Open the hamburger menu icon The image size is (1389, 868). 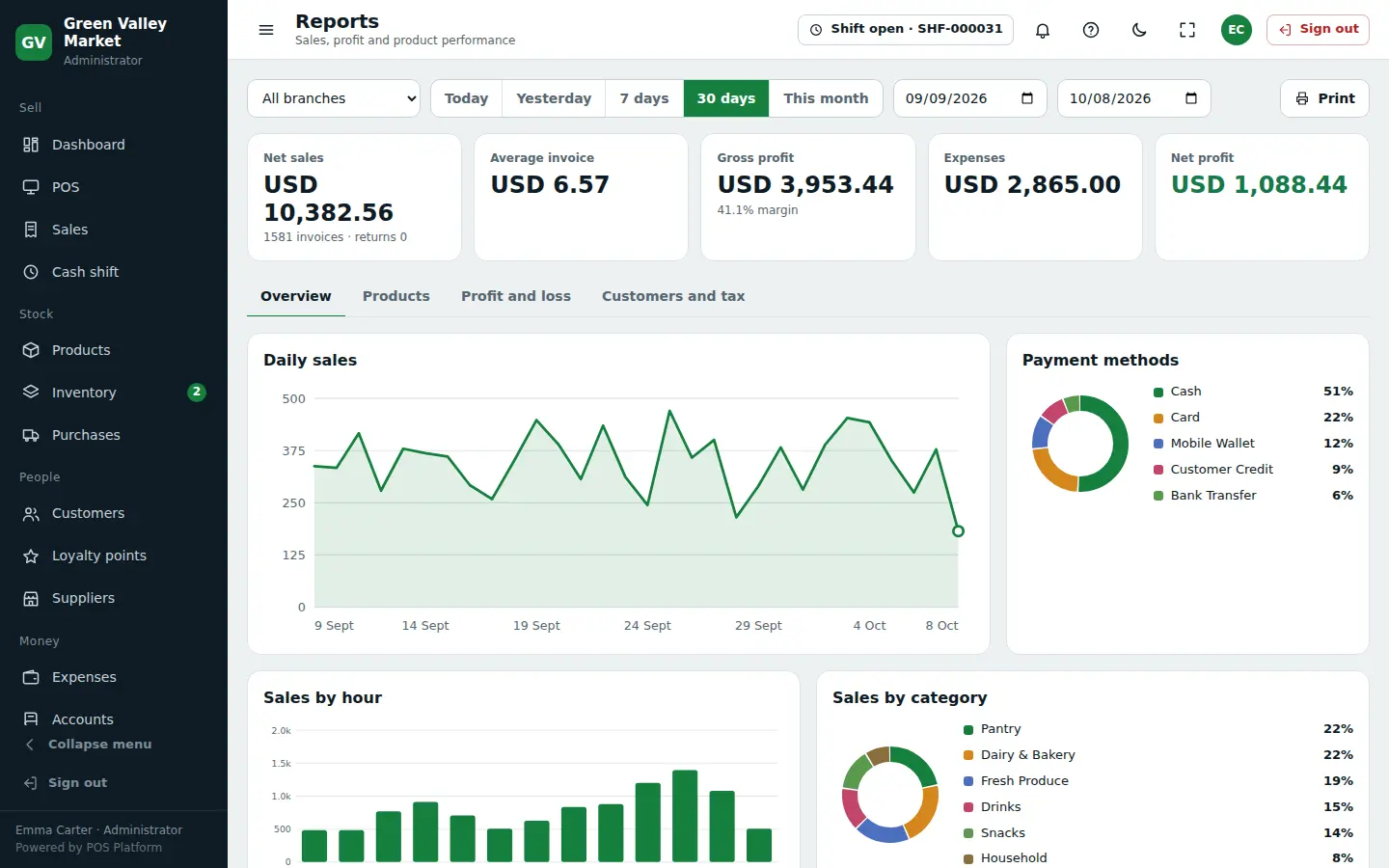(x=266, y=30)
